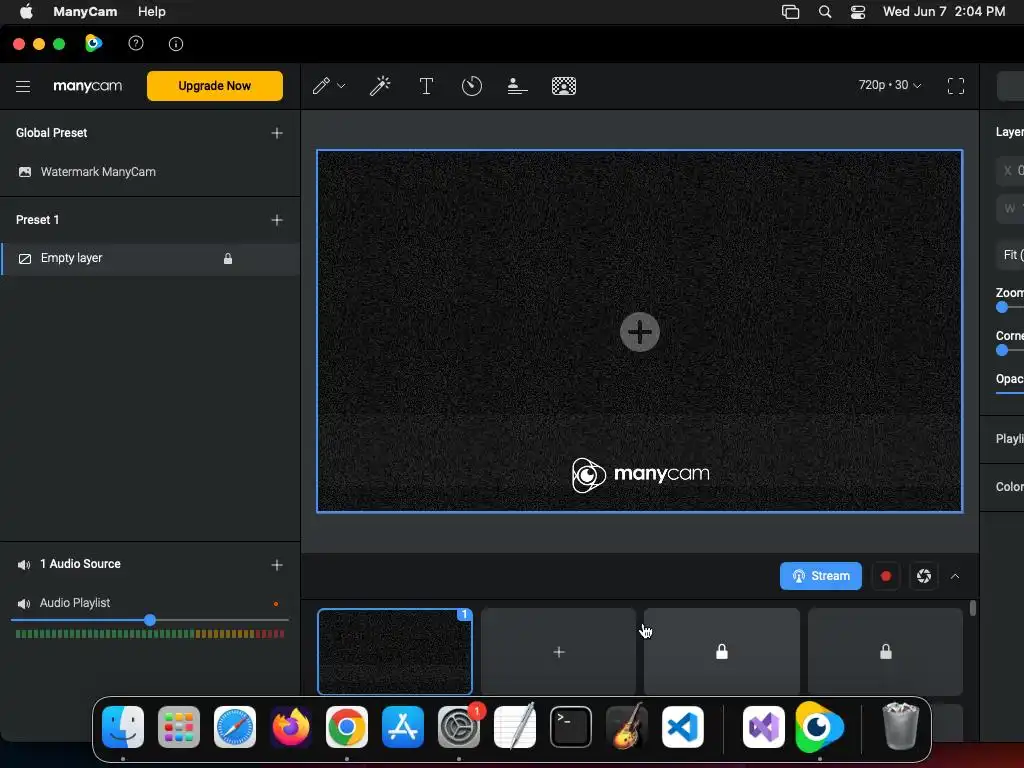Open the hamburger menu in the sidebar
Screen dimensions: 1024x768
coord(23,86)
